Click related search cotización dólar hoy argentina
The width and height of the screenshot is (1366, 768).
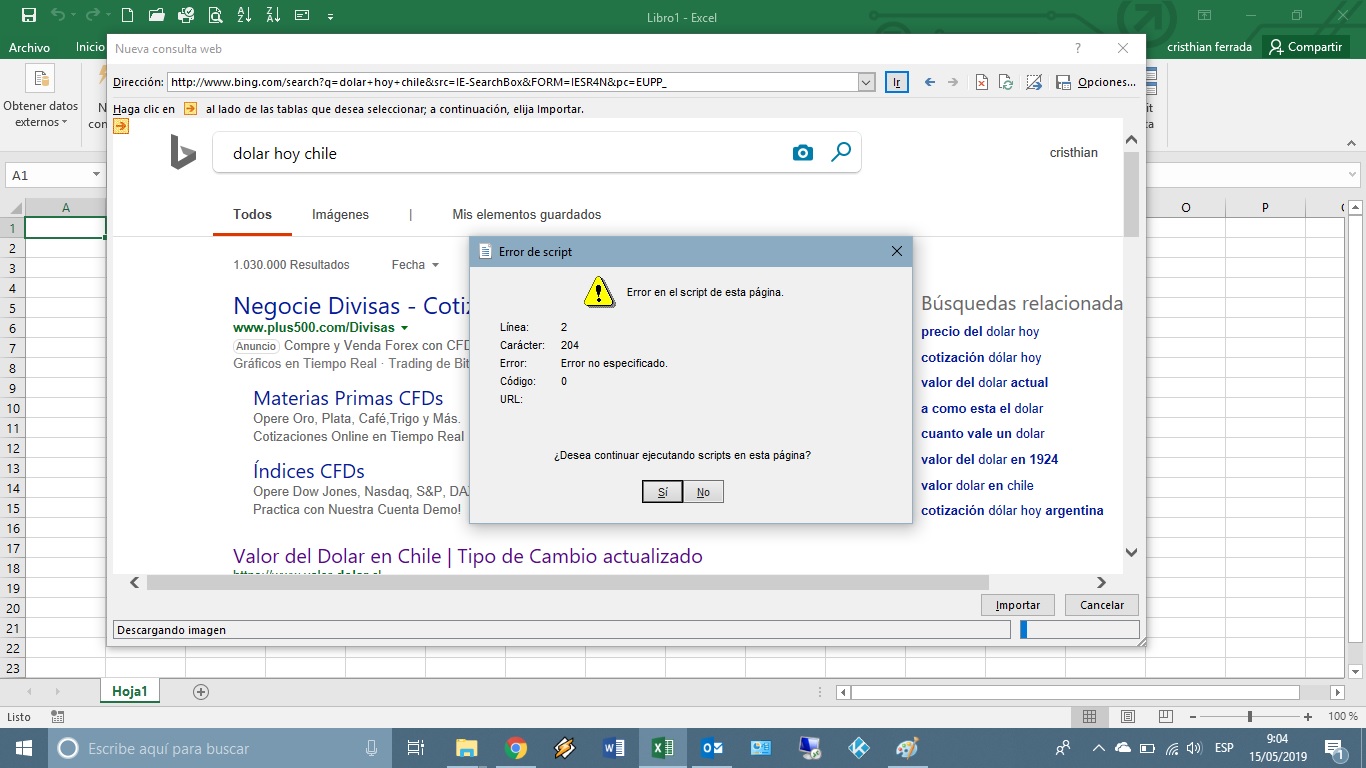click(x=1012, y=510)
